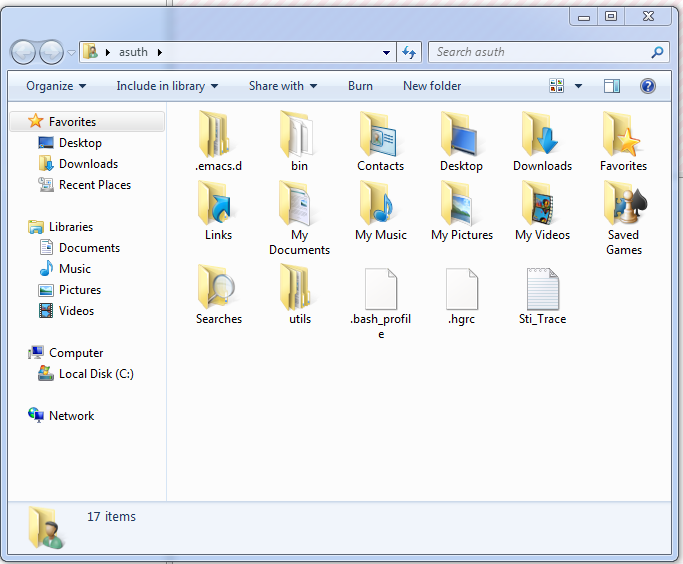Click the Searches folder icon
Screen dimensions: 683x564
point(218,288)
